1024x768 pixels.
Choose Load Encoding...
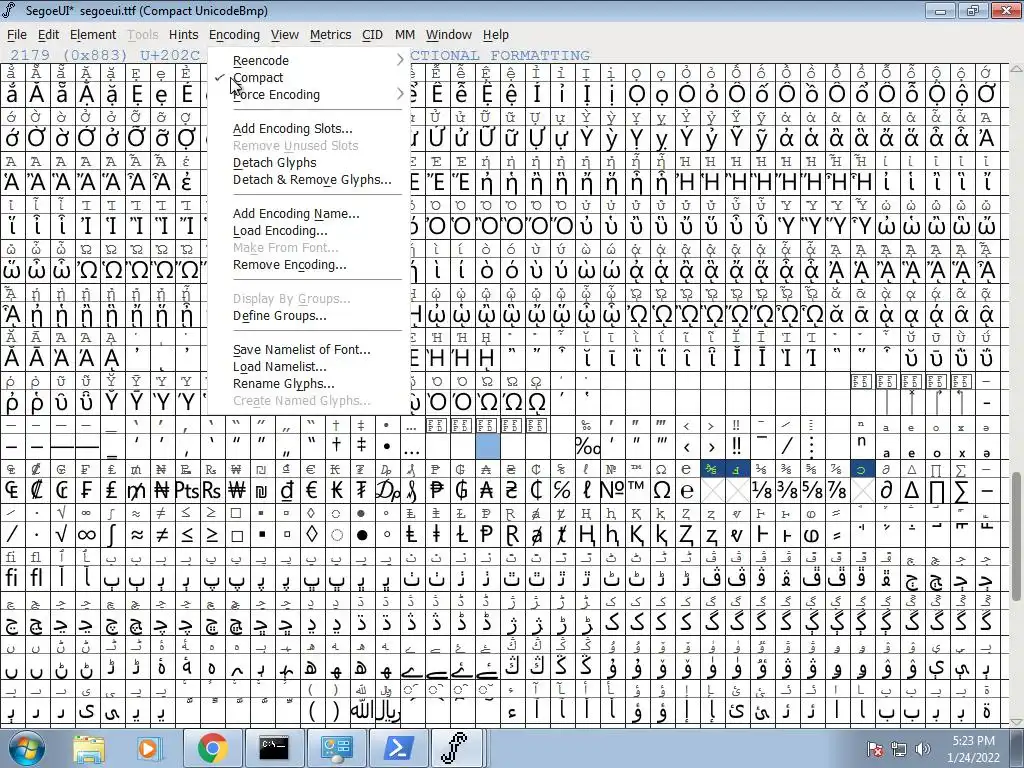[x=280, y=231]
